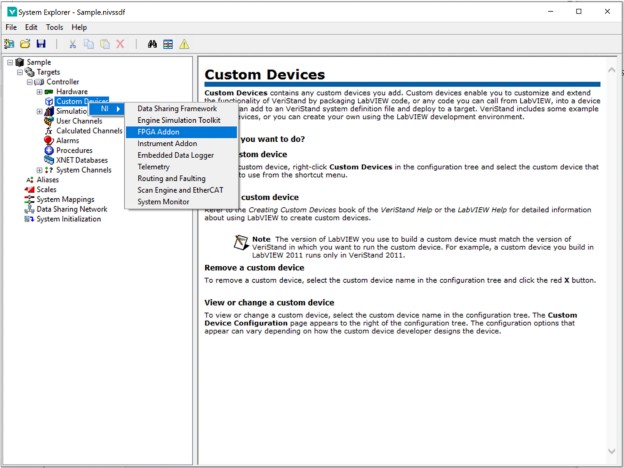
Task: Select the System Mappings tree item label
Action: tap(65, 199)
